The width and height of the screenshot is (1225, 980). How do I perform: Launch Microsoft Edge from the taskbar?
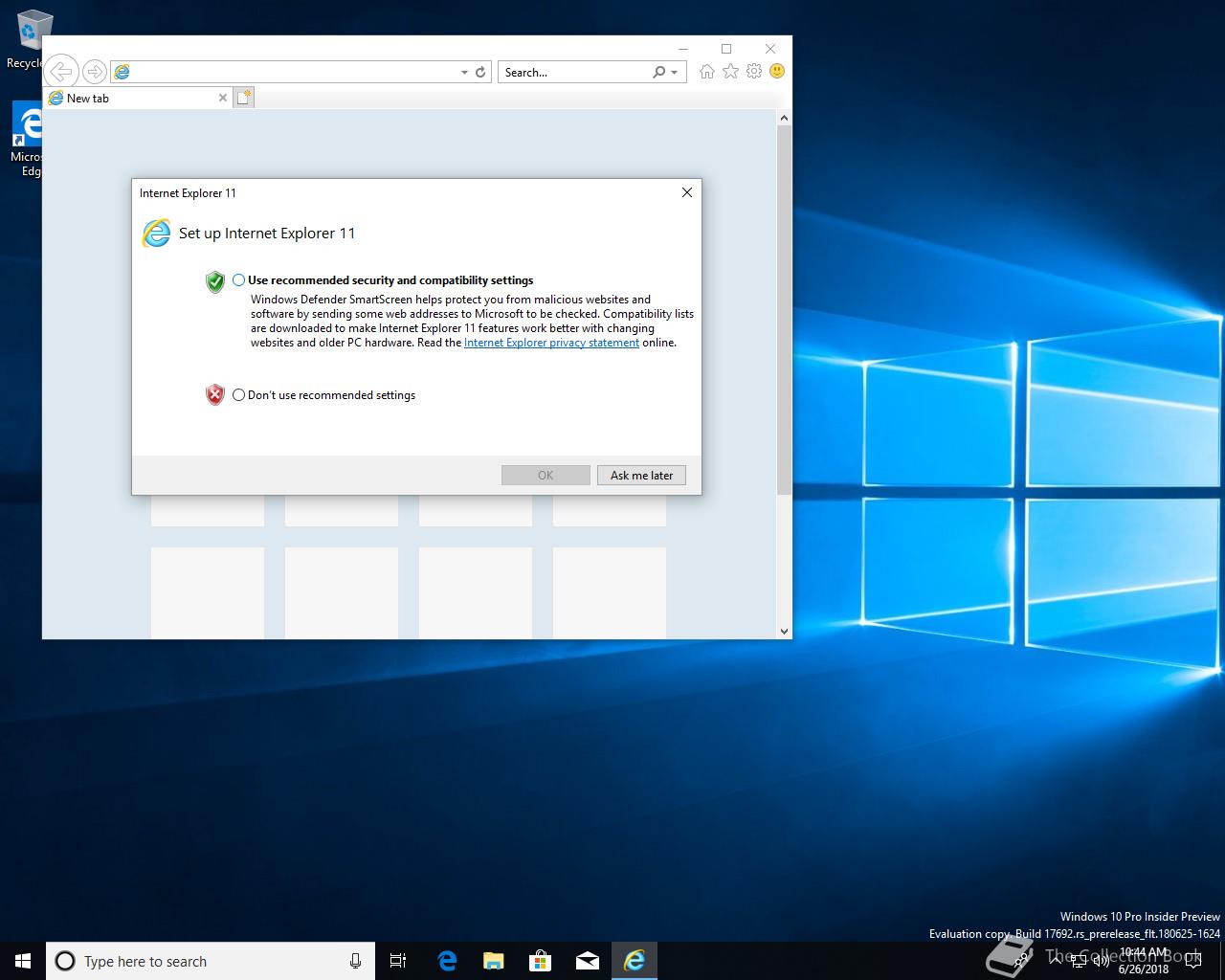[447, 961]
